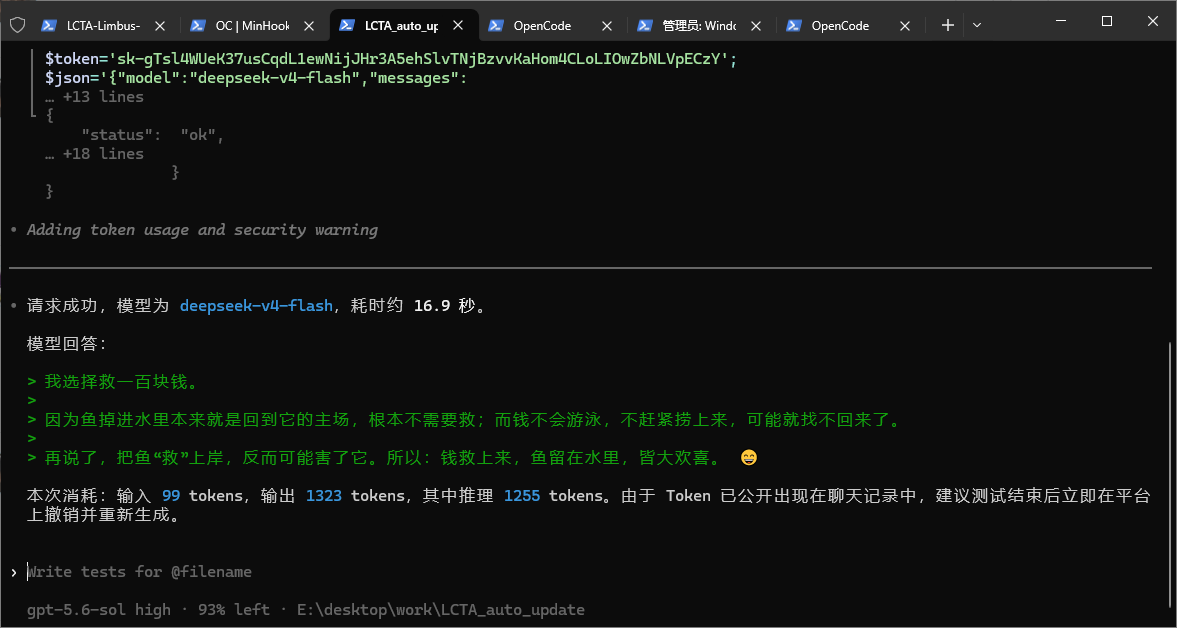1177x628 pixels.
Task: Click the grinning emoji in the answer
Action: 748,458
